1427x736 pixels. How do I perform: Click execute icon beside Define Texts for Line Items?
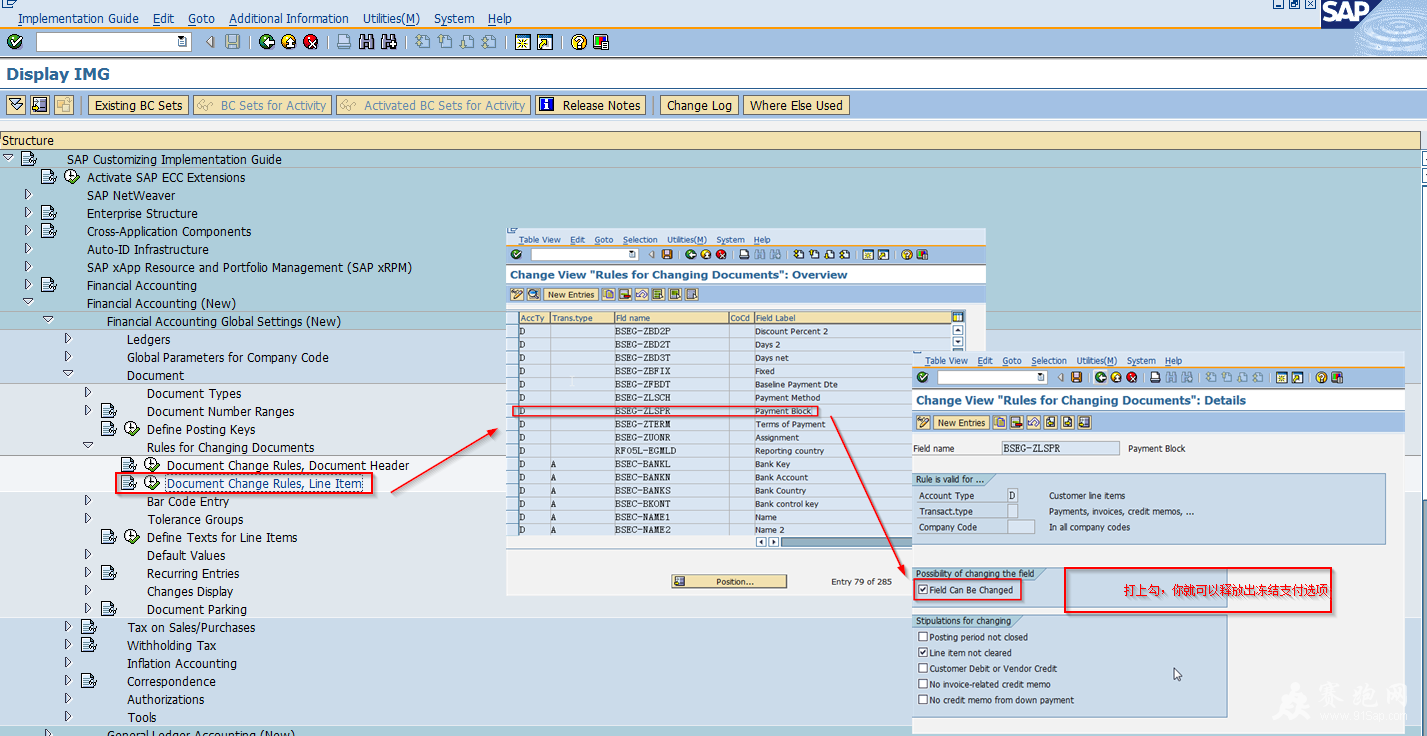[x=132, y=537]
